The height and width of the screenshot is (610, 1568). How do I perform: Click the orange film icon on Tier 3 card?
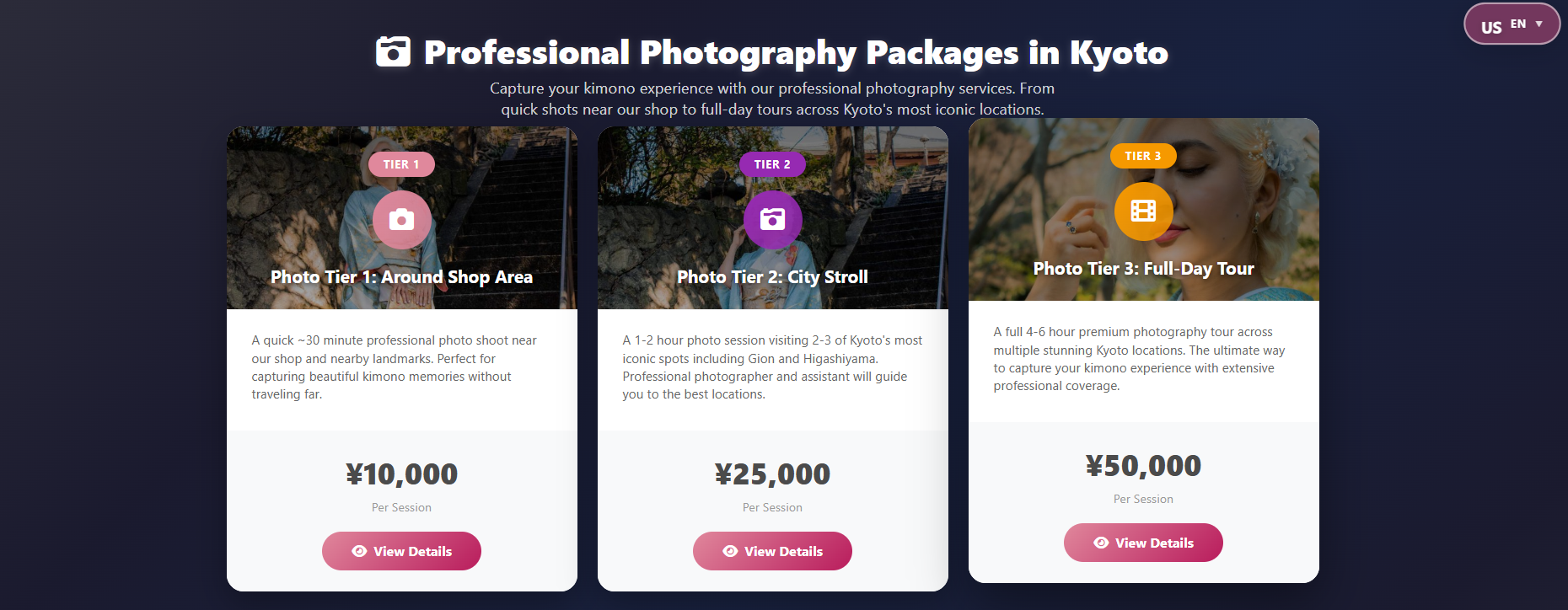point(1143,211)
